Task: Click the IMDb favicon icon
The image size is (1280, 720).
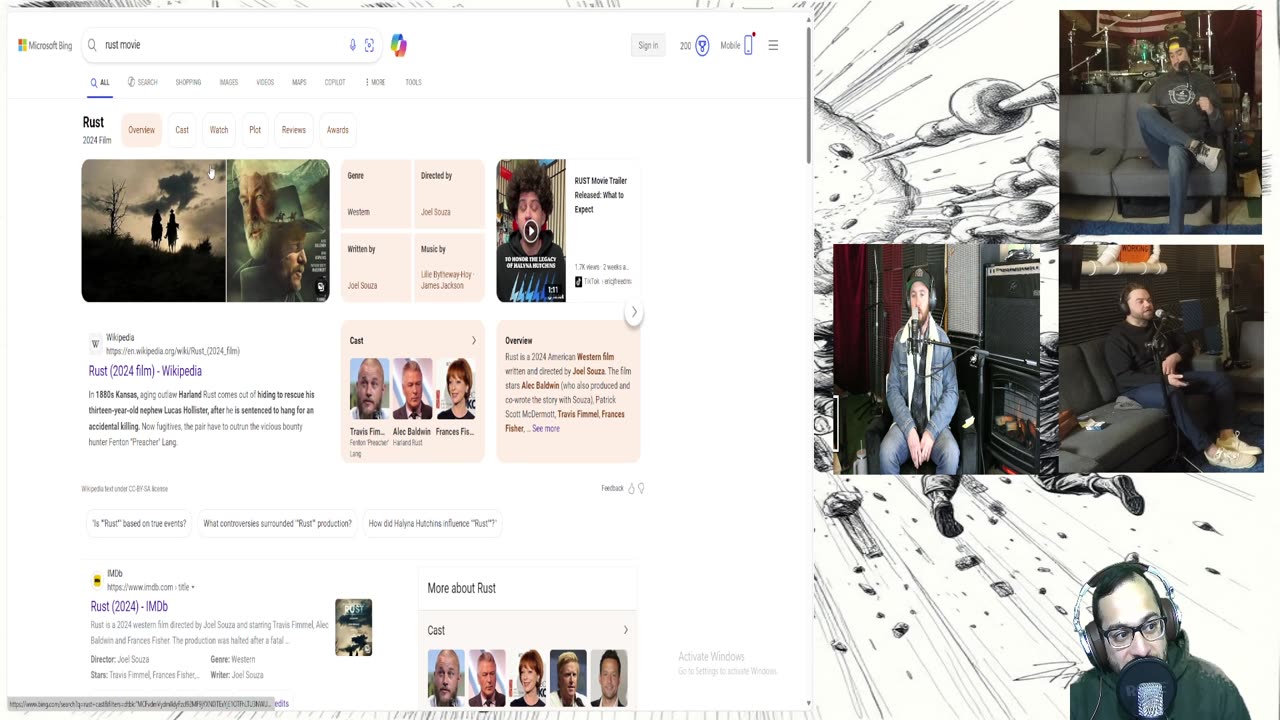Action: pyautogui.click(x=97, y=580)
